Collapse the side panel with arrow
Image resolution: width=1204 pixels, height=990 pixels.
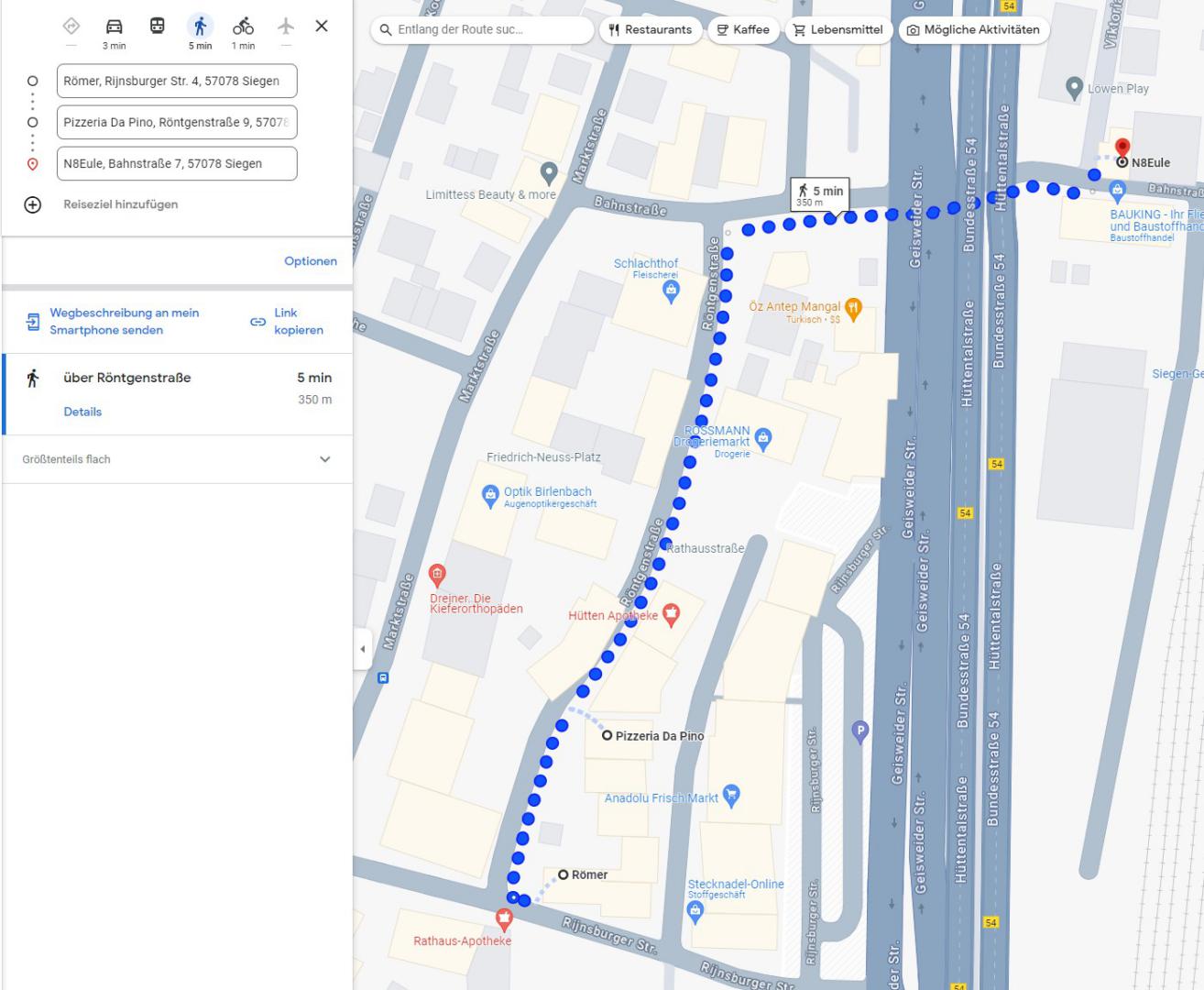[x=363, y=649]
